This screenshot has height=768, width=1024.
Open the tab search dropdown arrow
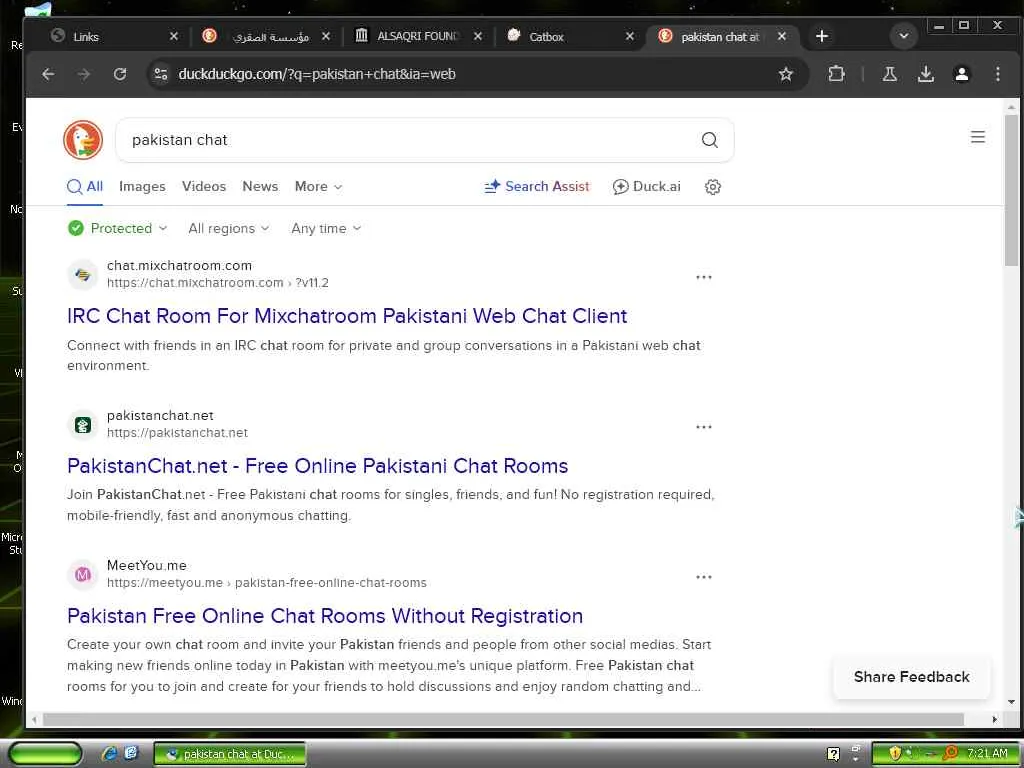click(903, 37)
